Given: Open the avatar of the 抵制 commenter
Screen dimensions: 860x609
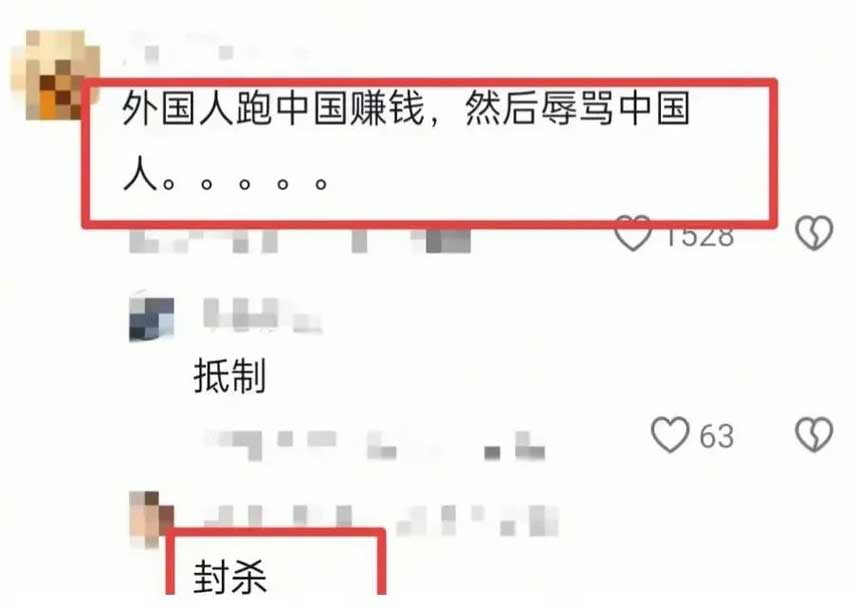Looking at the screenshot, I should coord(151,319).
